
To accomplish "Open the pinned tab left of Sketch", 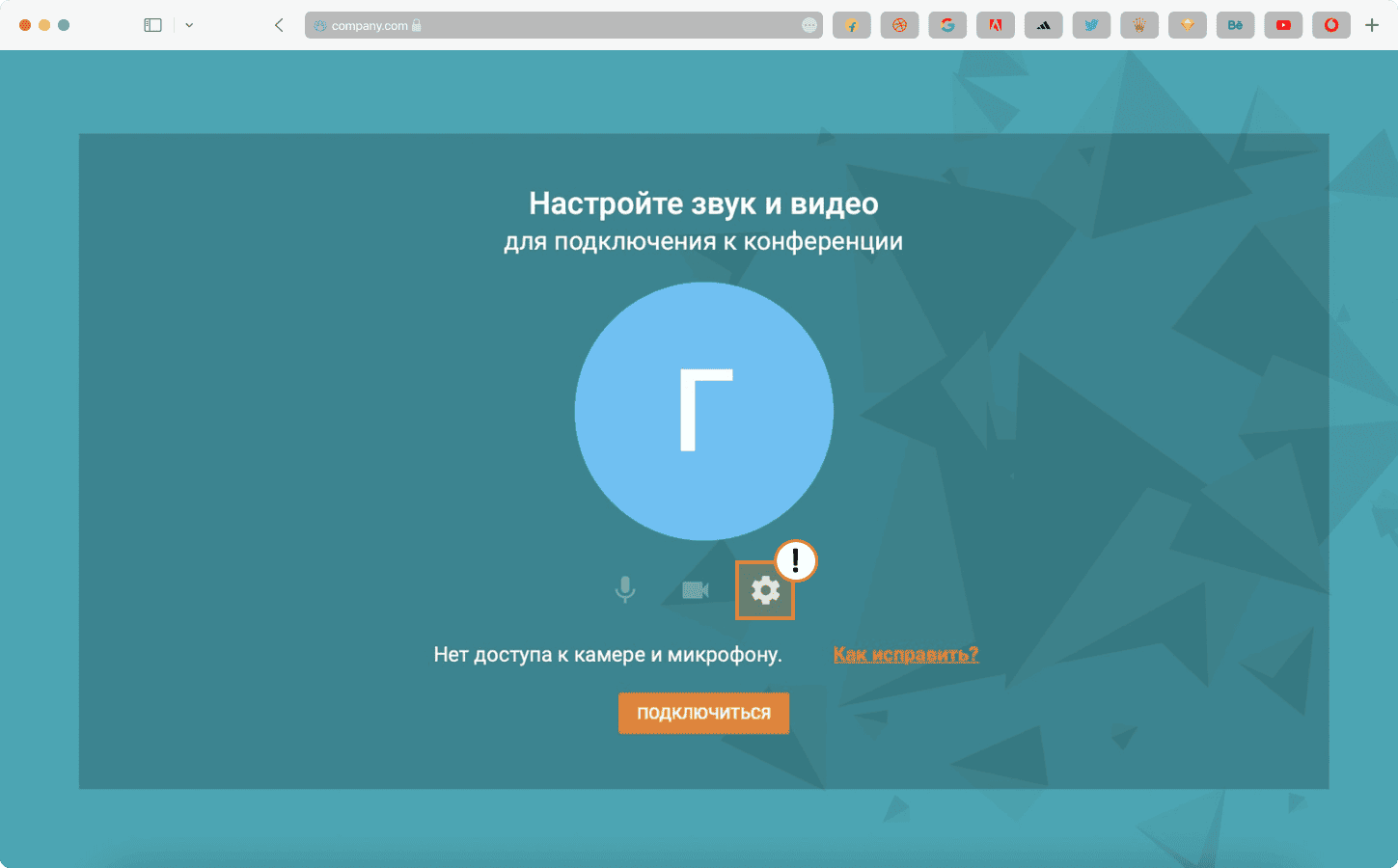I will coord(1139,25).
